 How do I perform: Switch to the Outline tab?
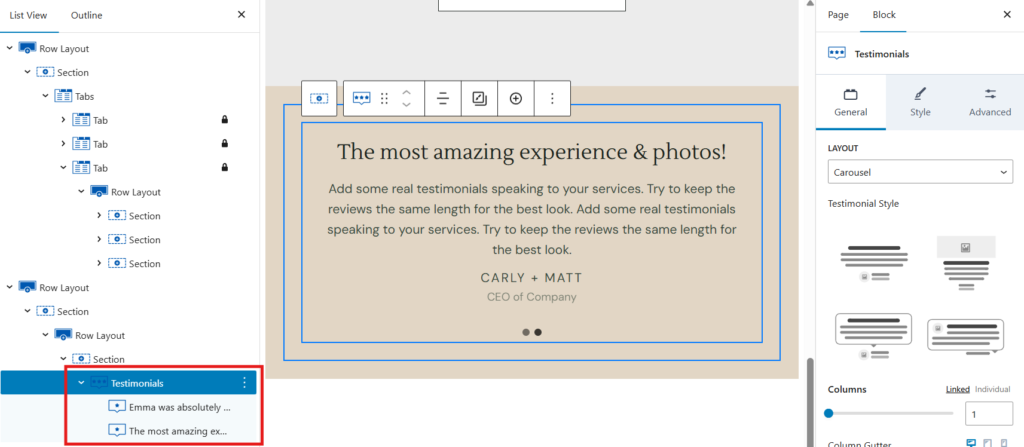coord(86,15)
